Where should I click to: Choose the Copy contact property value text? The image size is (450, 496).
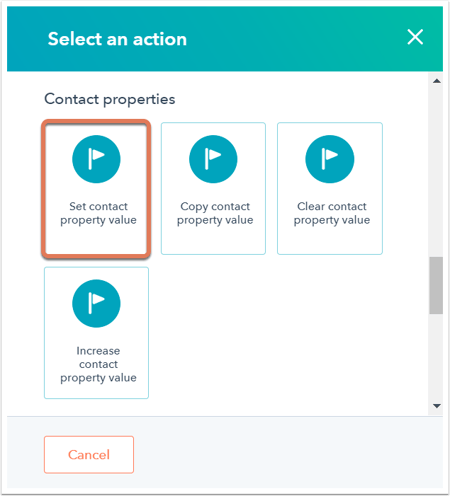tap(215, 213)
